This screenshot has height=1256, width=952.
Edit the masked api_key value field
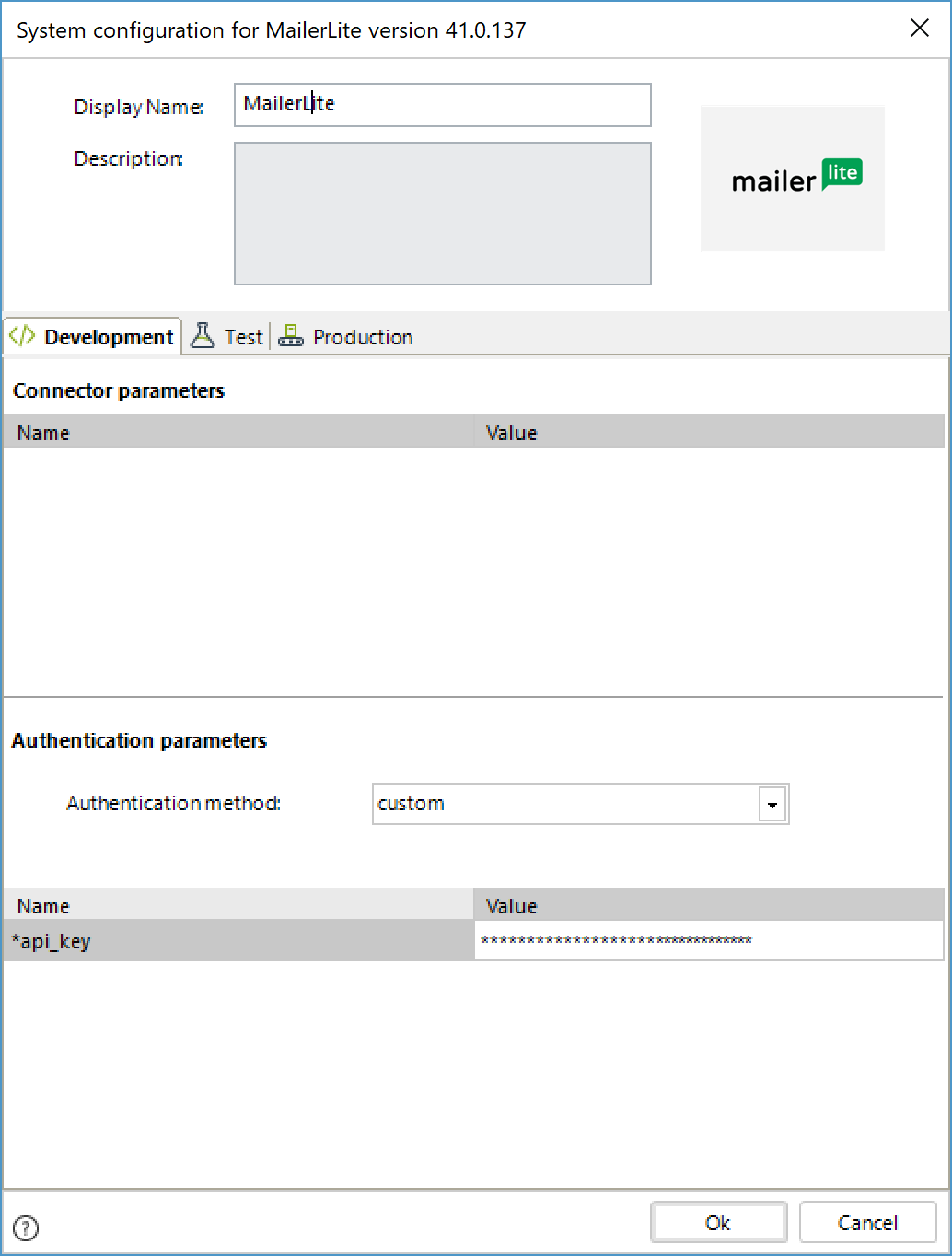(x=709, y=940)
